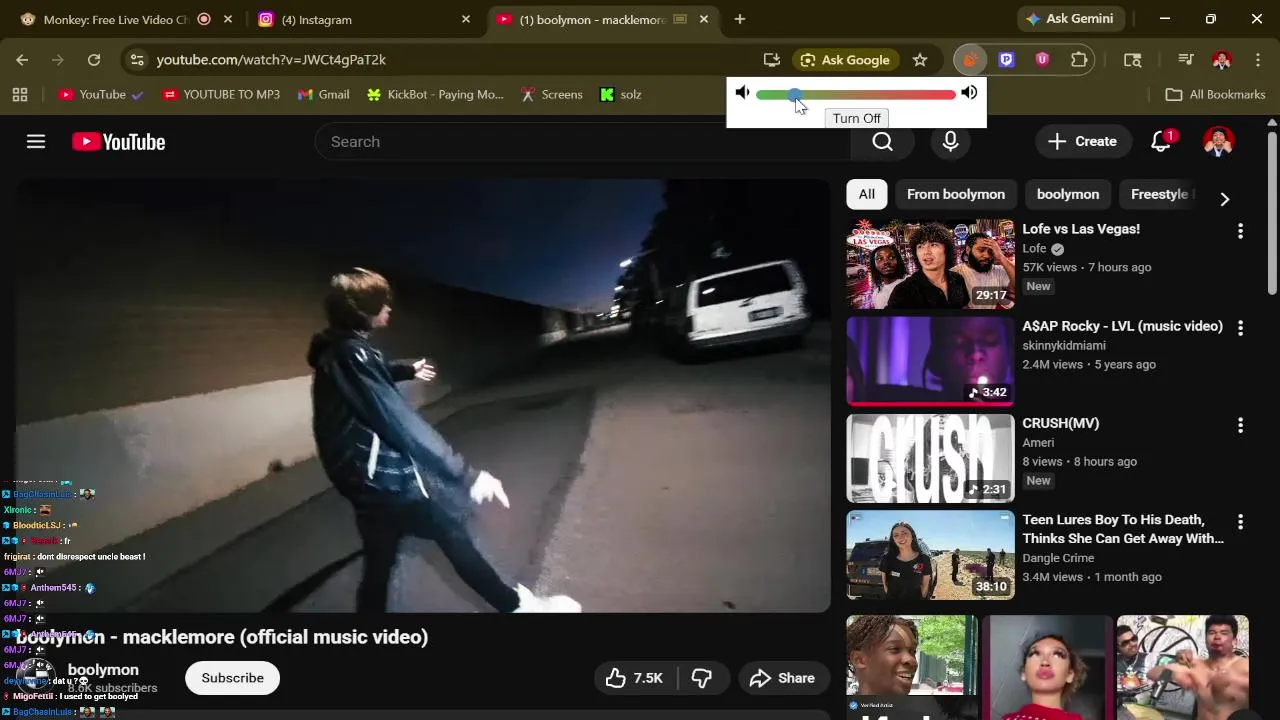
Task: Close the Instagram tab
Action: 466,19
